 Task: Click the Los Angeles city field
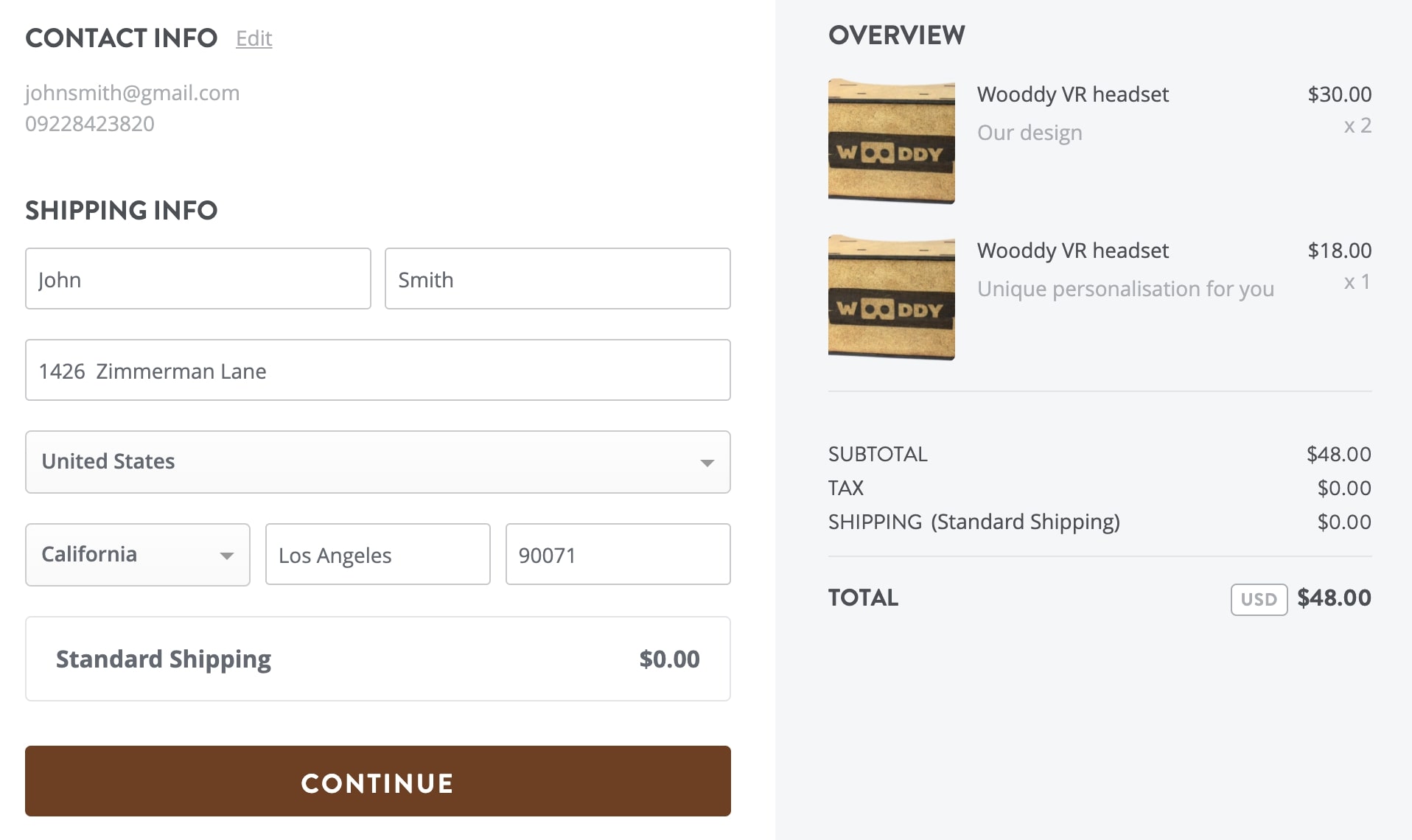[x=377, y=554]
